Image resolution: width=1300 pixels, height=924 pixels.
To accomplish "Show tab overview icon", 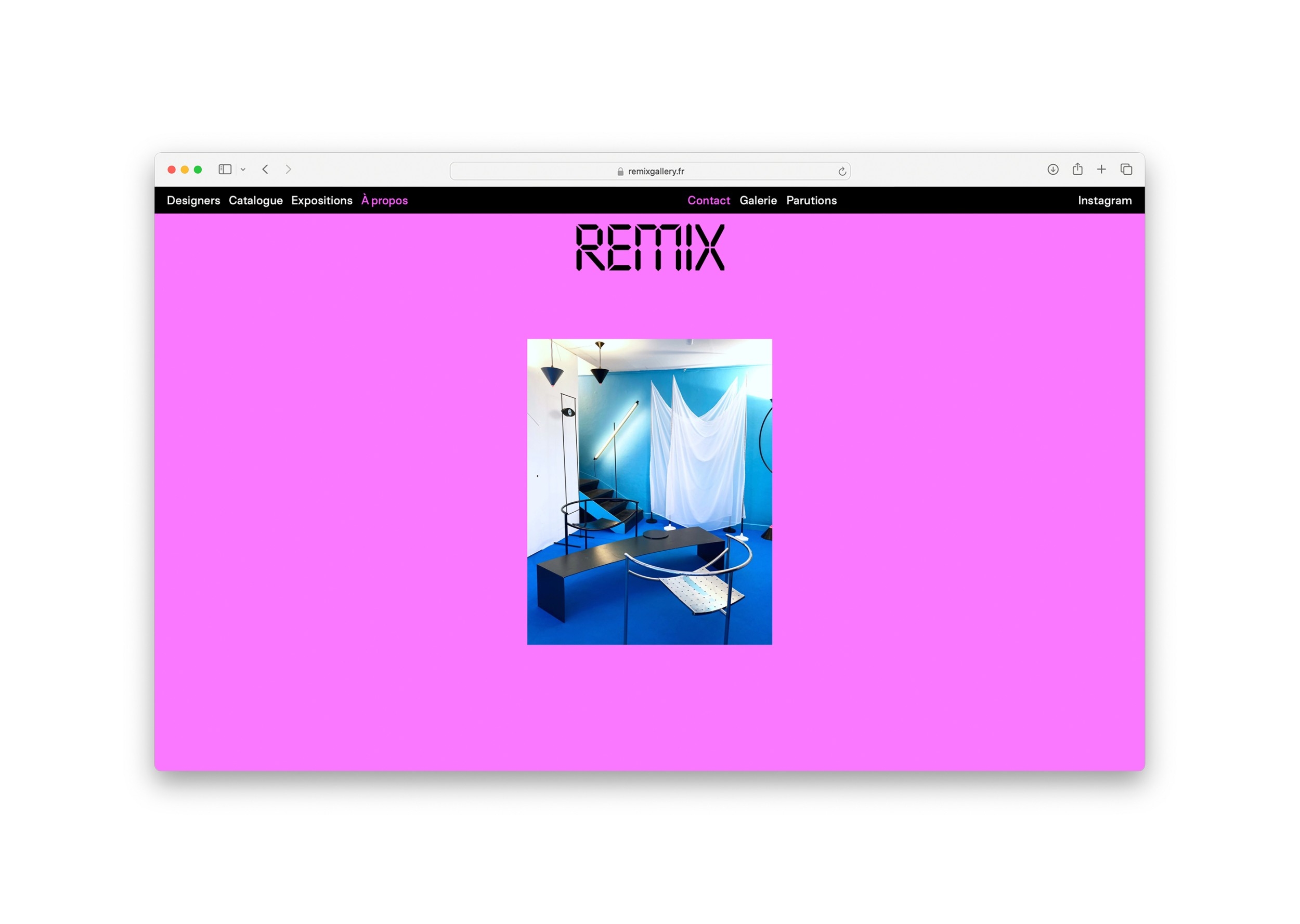I will pyautogui.click(x=1126, y=170).
